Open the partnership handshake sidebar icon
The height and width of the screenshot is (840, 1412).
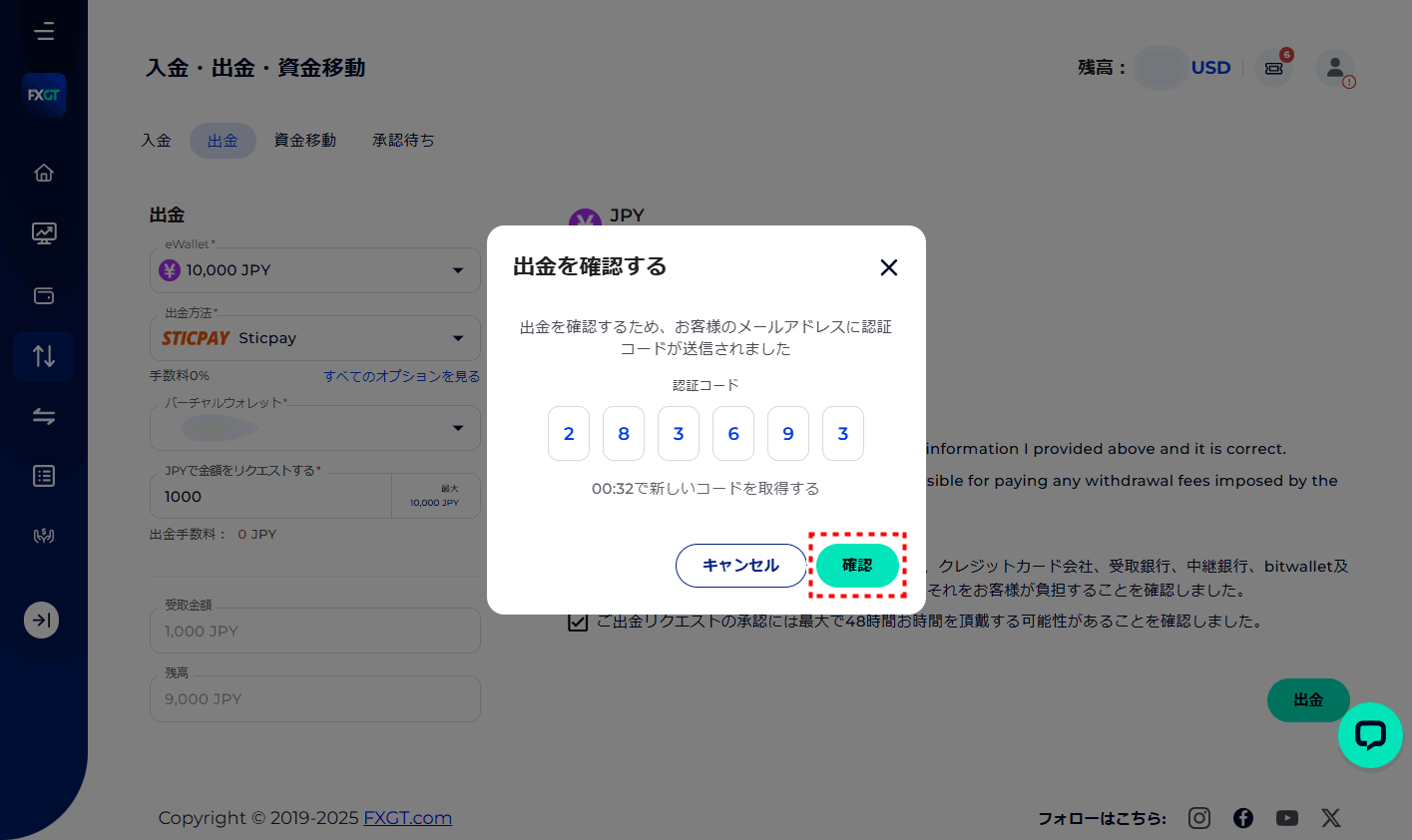[44, 536]
